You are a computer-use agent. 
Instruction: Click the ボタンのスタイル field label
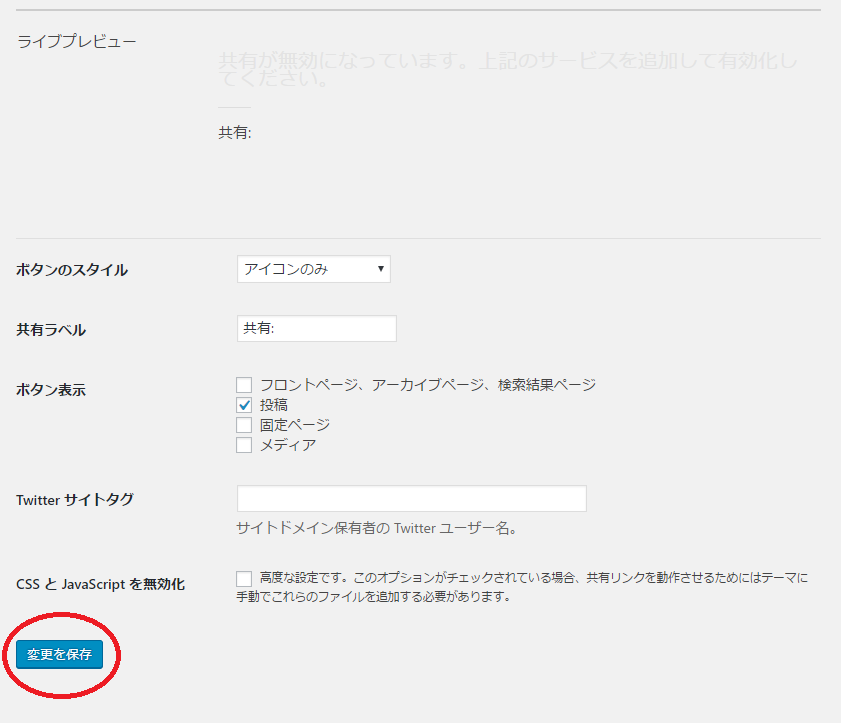pos(72,270)
